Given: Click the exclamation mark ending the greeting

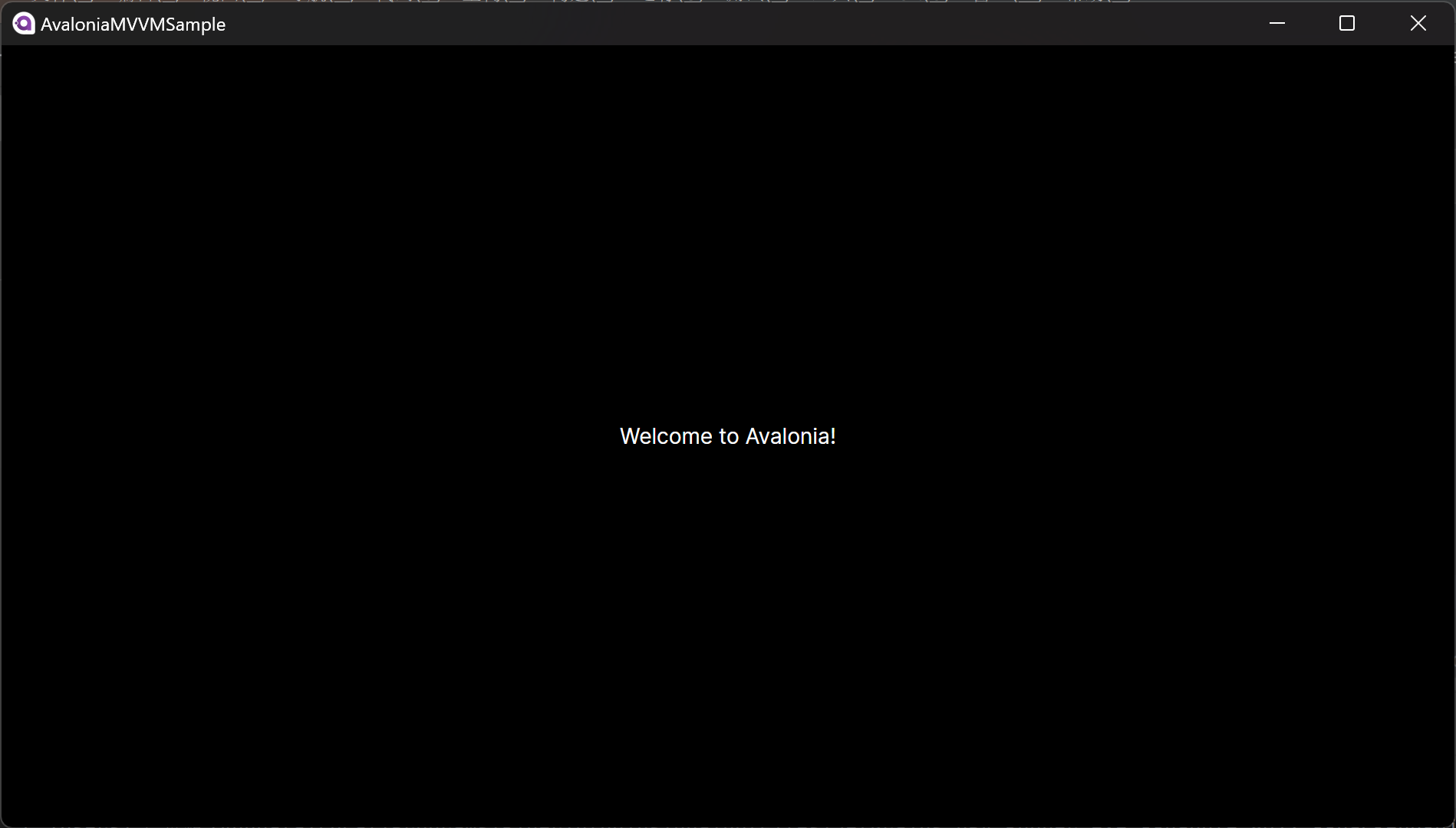Looking at the screenshot, I should (833, 436).
